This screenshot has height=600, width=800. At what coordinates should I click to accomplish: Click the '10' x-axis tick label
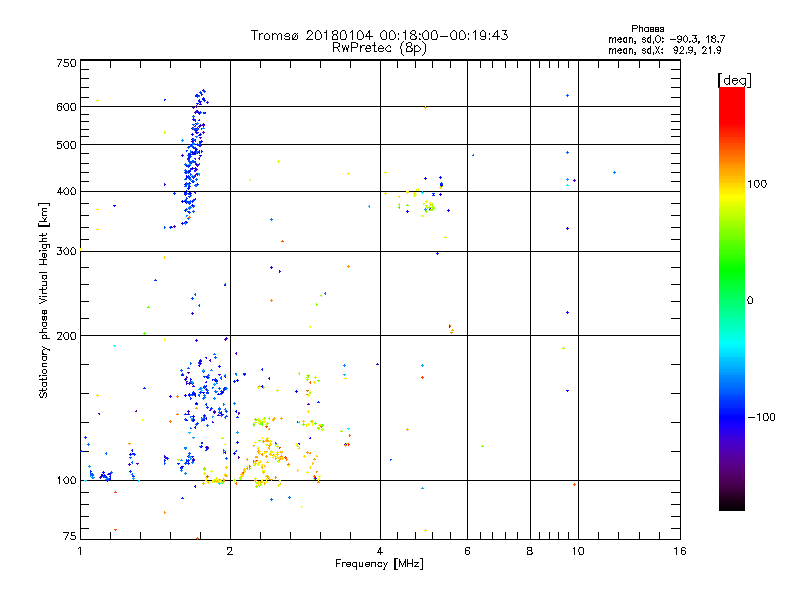tap(578, 551)
